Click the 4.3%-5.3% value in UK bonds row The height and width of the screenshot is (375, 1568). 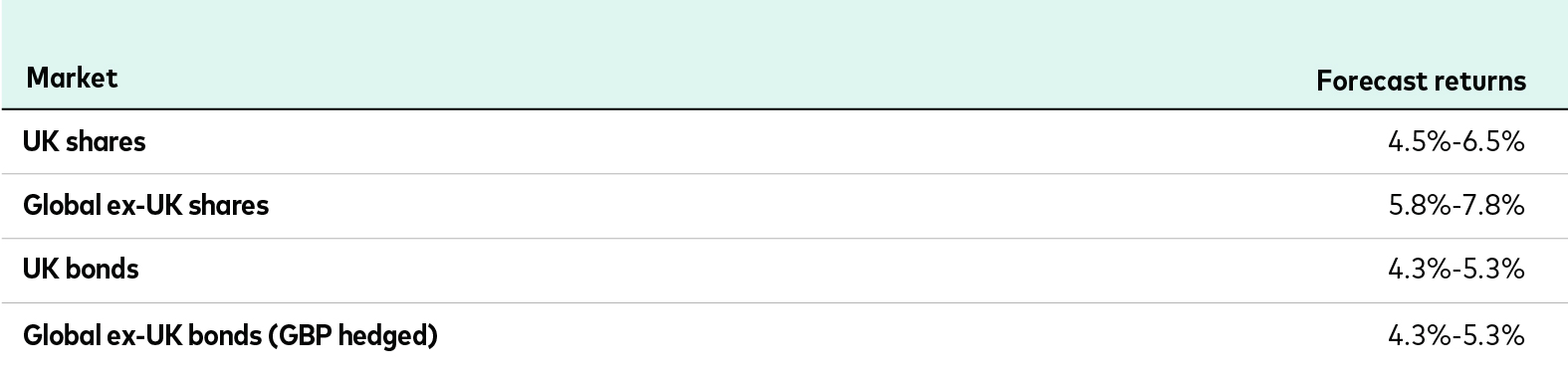point(1456,270)
